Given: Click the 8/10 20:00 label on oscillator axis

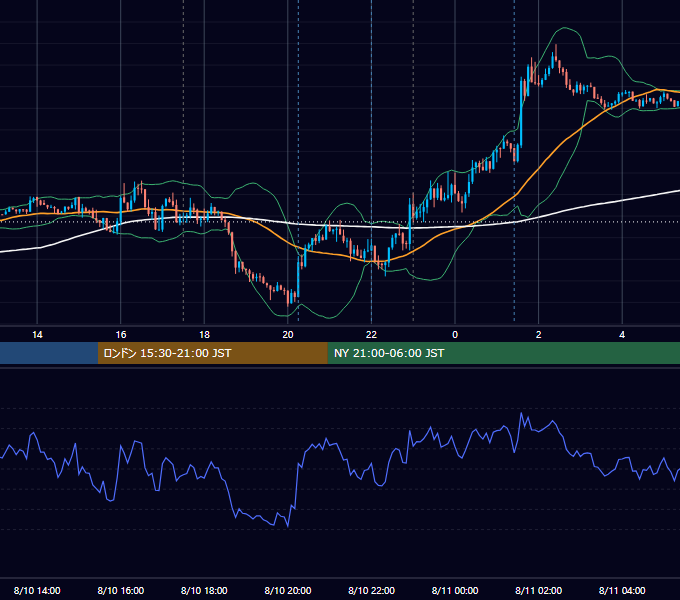Looking at the screenshot, I should pos(288,590).
